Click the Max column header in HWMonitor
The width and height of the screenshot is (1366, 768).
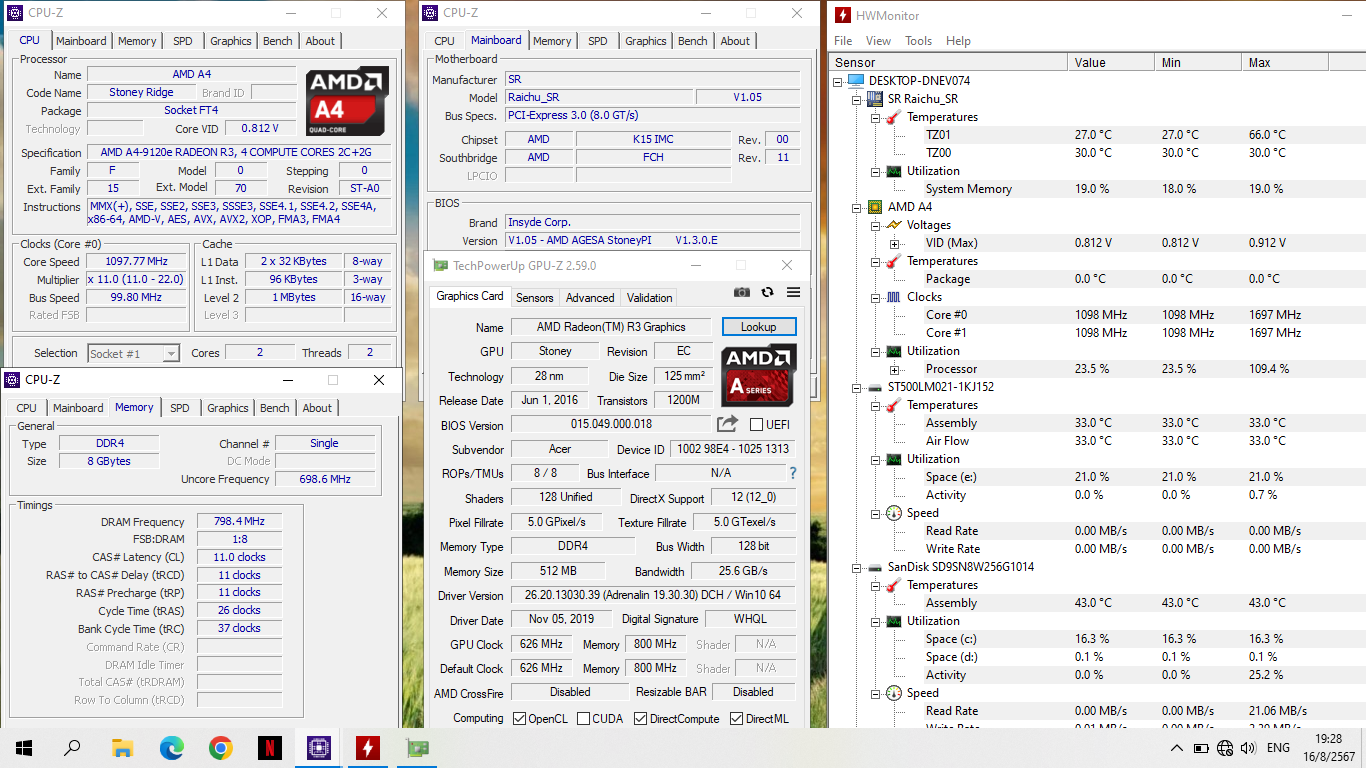coord(1285,62)
